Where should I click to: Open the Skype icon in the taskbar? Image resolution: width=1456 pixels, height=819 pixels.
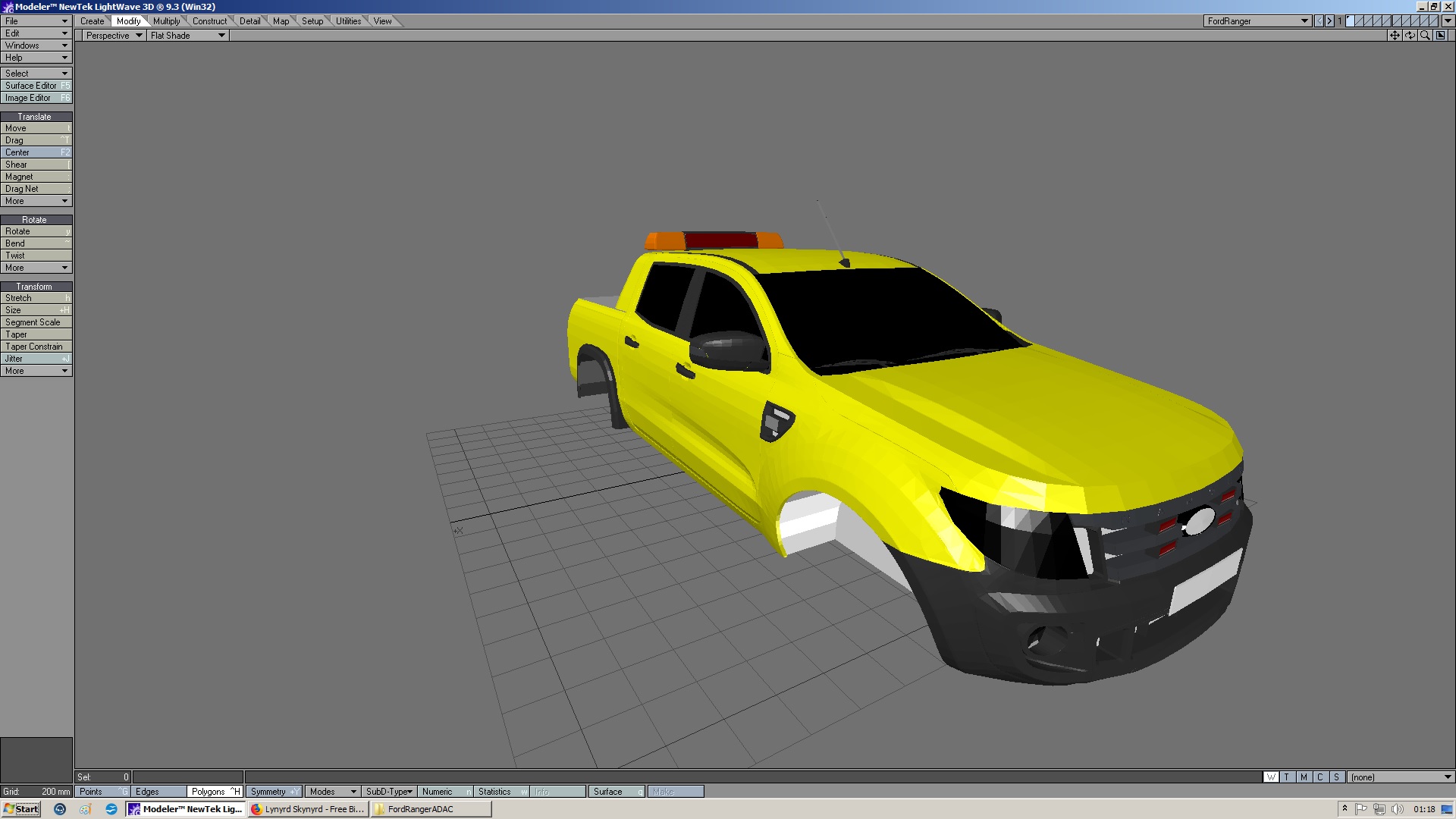(x=111, y=809)
